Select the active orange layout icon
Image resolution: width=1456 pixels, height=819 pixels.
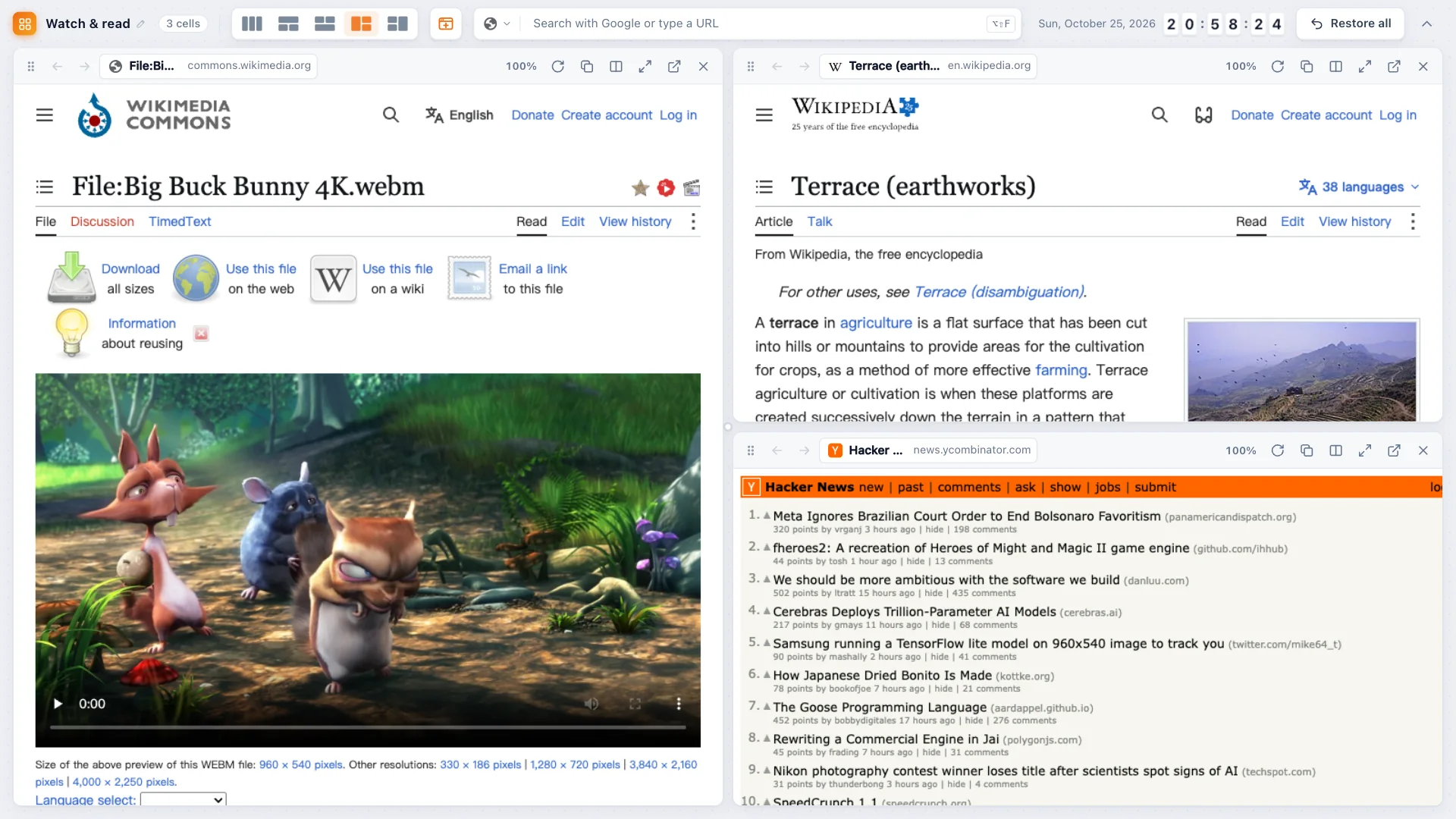point(361,24)
